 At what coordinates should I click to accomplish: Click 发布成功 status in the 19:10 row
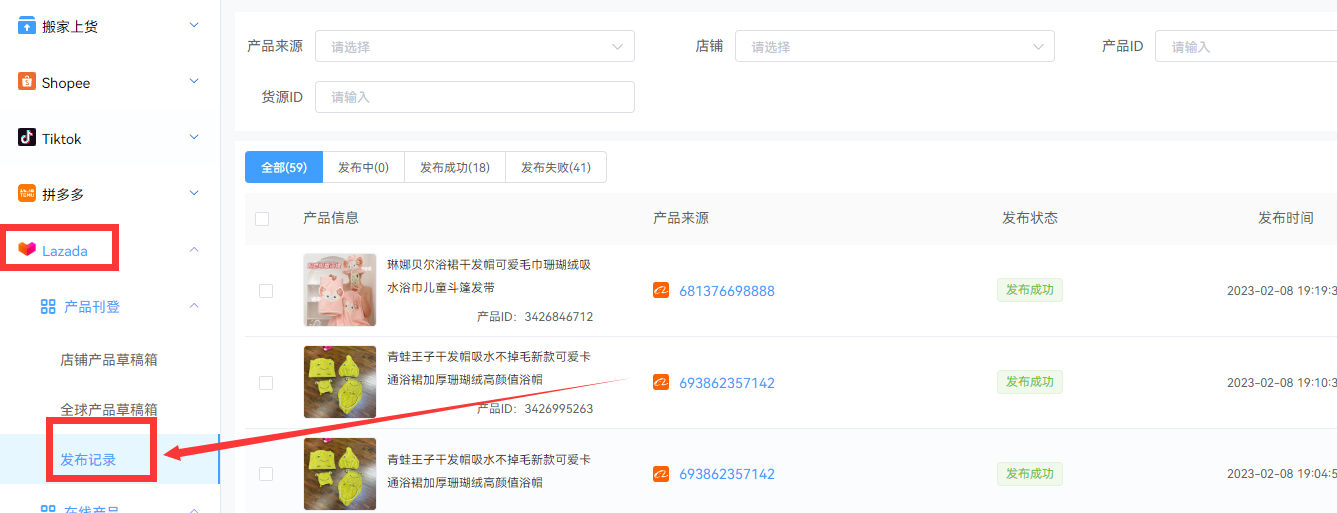[1030, 382]
